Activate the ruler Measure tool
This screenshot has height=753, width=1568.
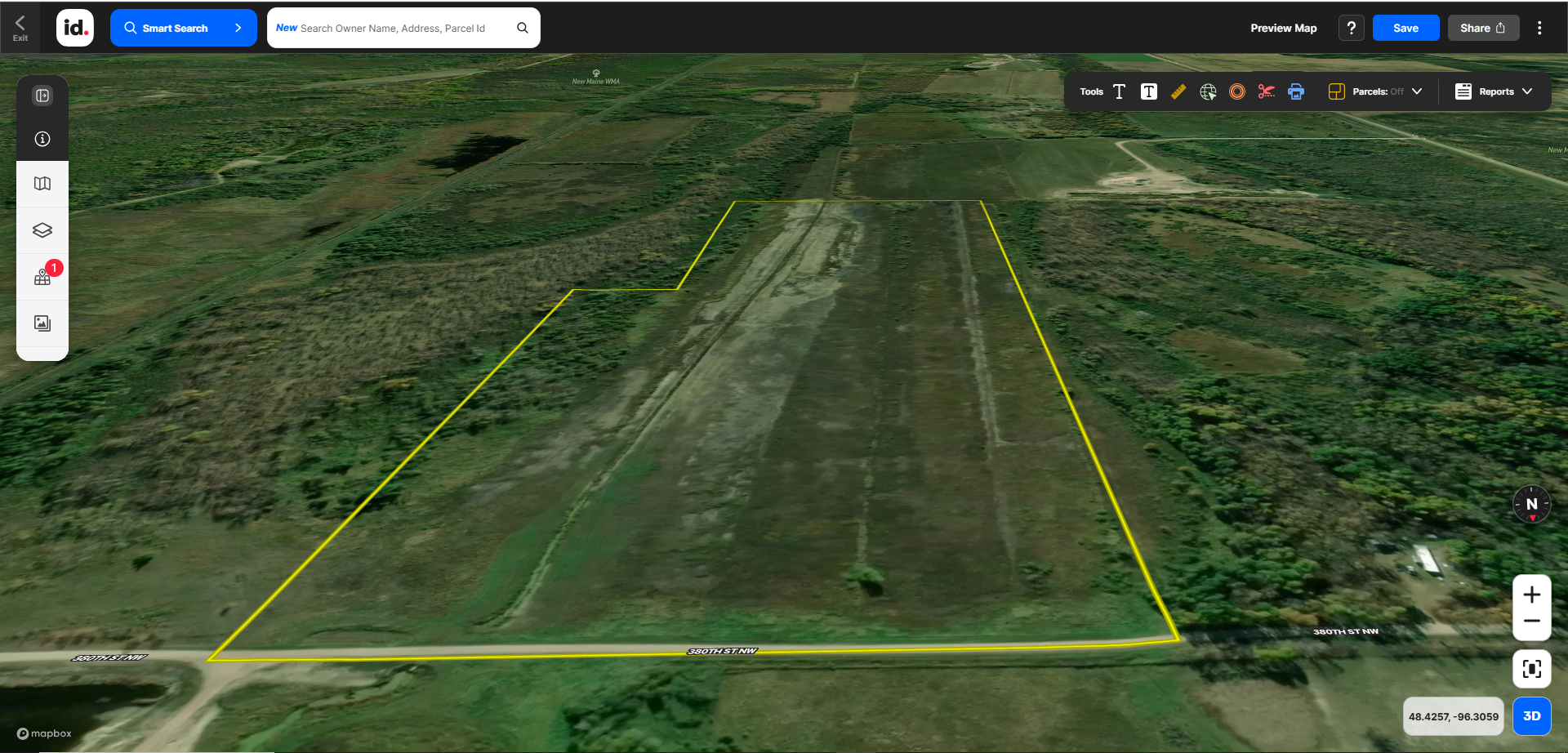tap(1178, 91)
